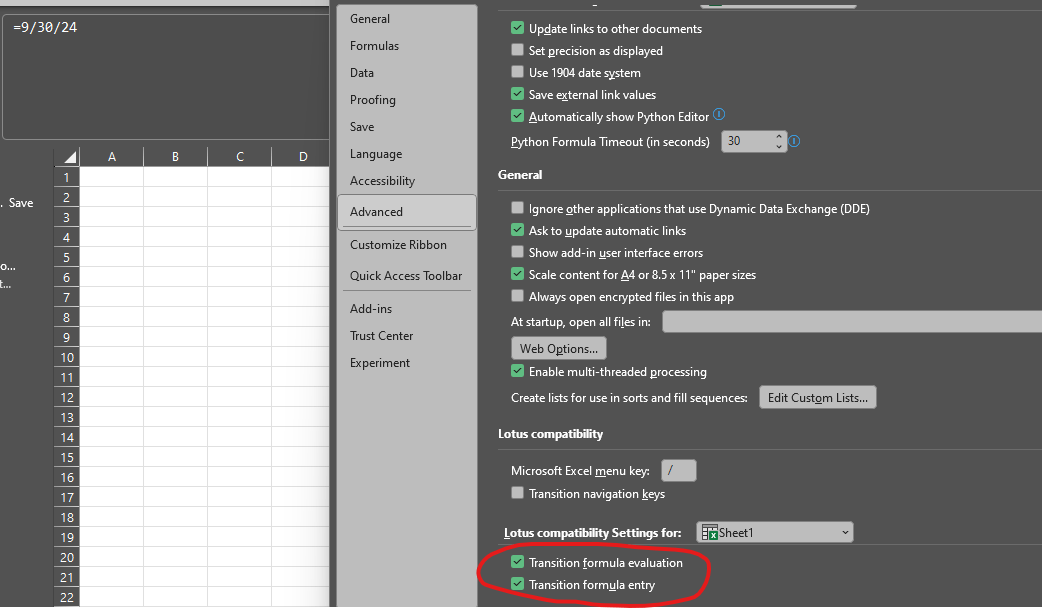Enable Ignore other applications that use DDE
This screenshot has width=1042, height=610.
click(x=517, y=208)
